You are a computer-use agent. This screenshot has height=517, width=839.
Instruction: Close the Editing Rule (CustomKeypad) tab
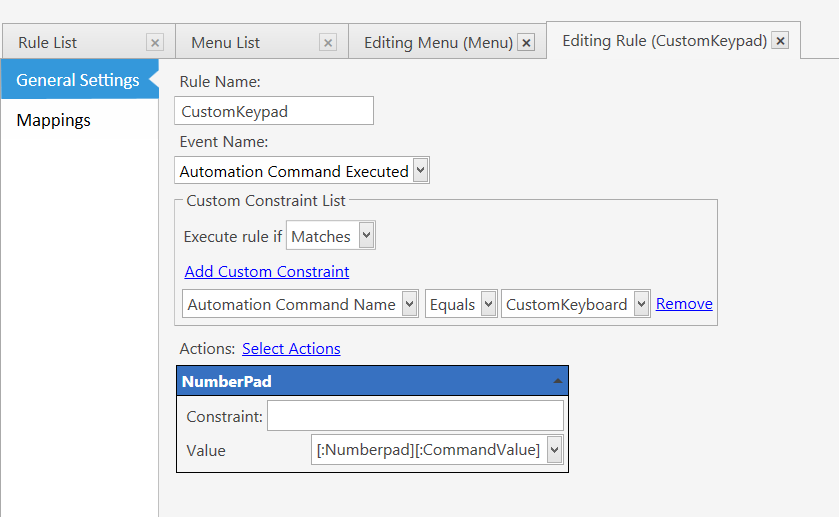tap(780, 40)
